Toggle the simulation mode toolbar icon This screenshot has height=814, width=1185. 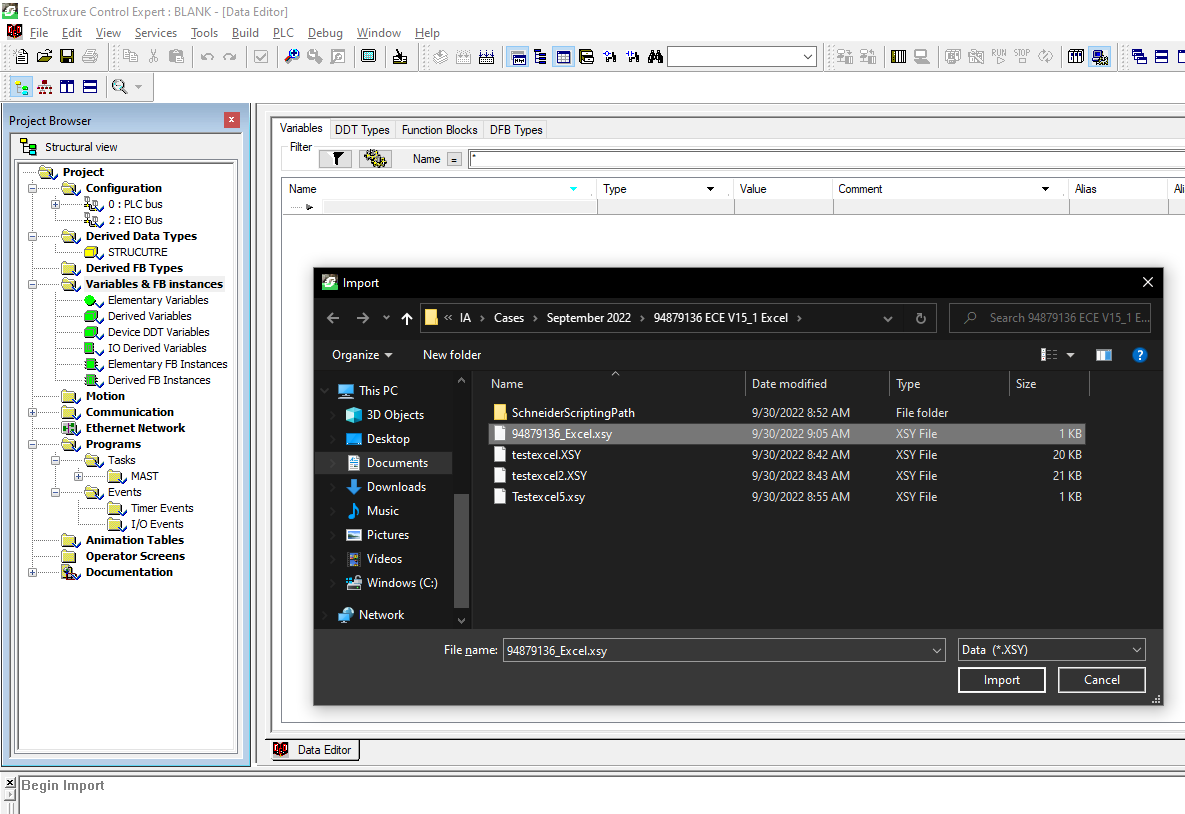point(1100,57)
